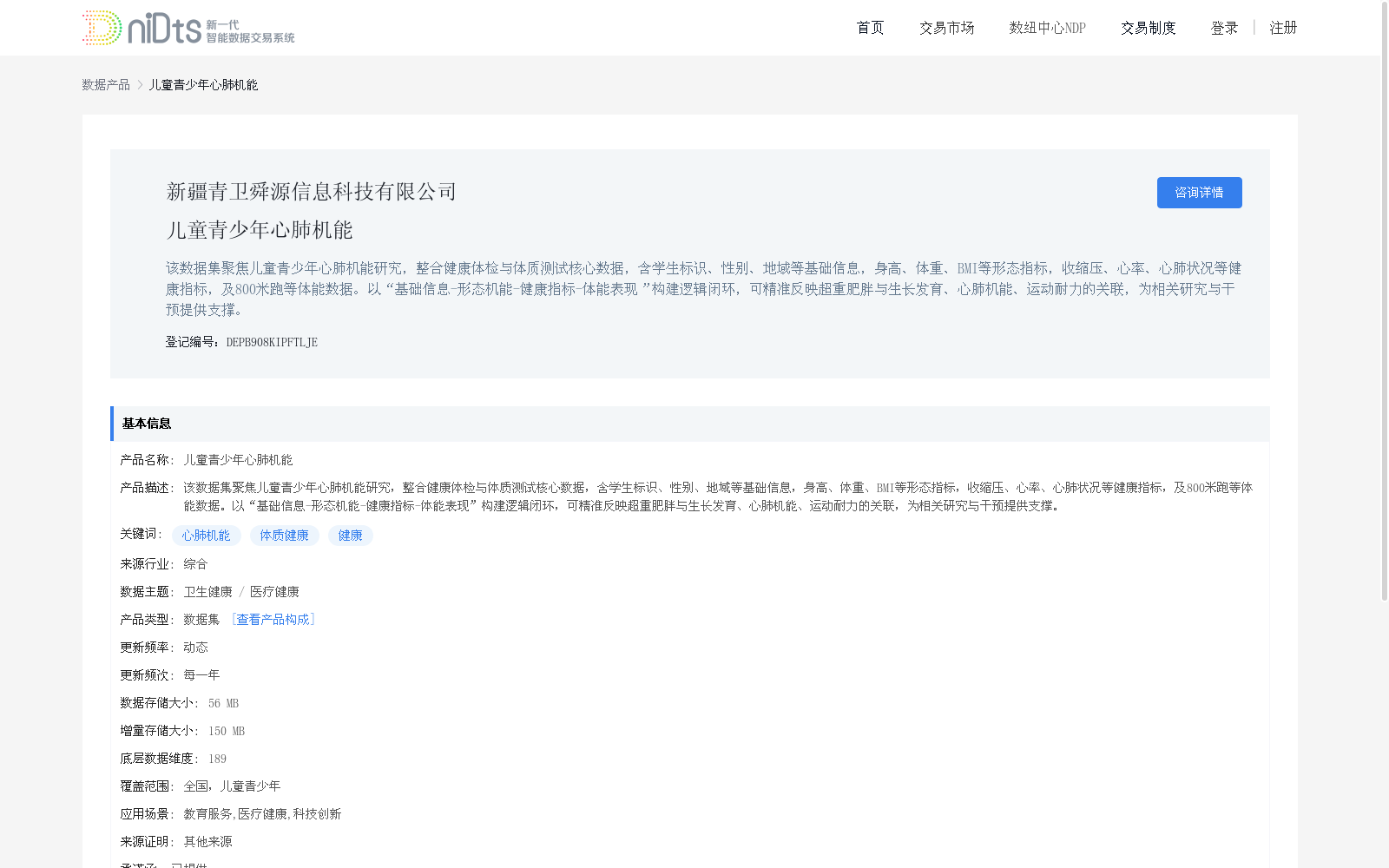
Task: Click data dimension value 189
Action: coord(217,759)
